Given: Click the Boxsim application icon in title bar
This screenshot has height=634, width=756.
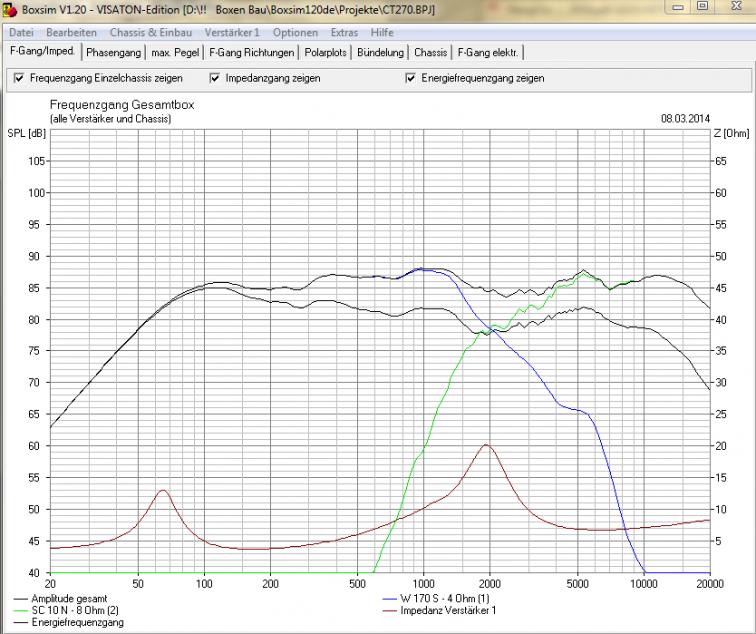Looking at the screenshot, I should tap(10, 10).
